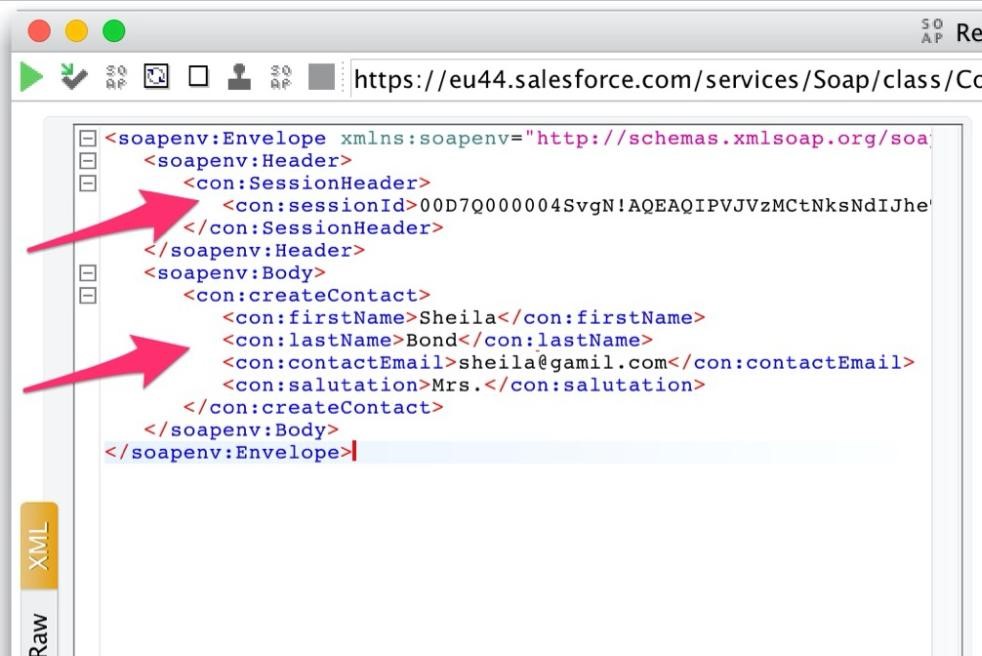Click the salesforce endpoint URL field
Viewport: 982px width, 656px height.
click(x=660, y=79)
